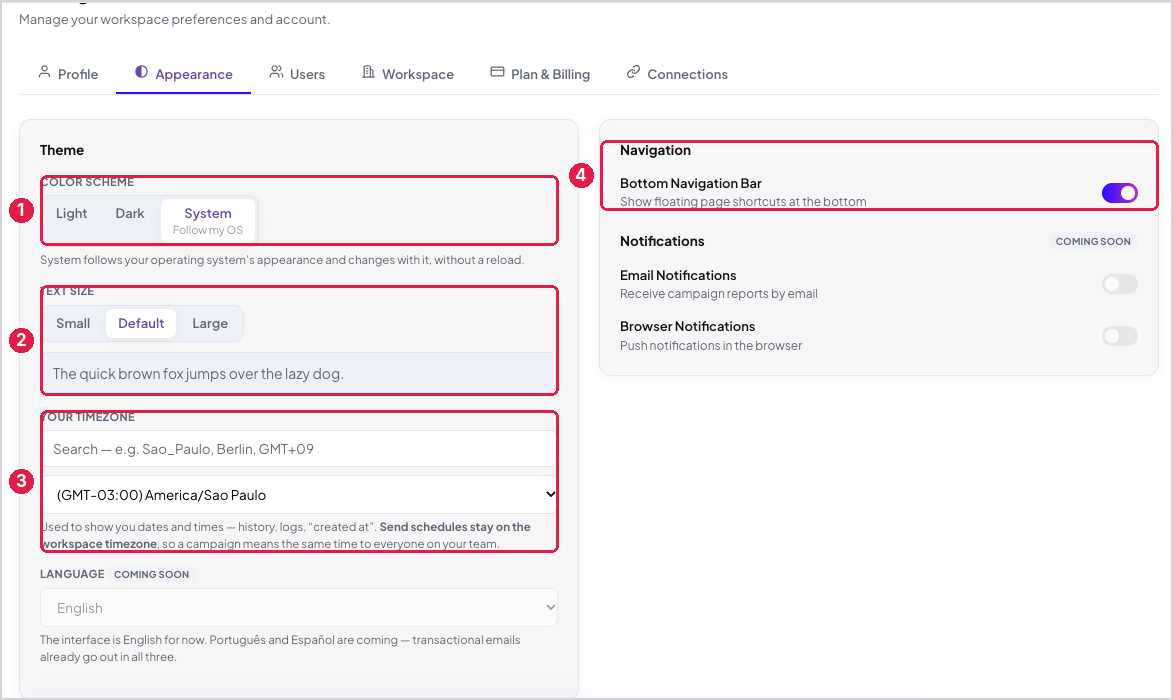1173x700 pixels.
Task: Click the Plan & Billing card icon
Action: (x=497, y=73)
